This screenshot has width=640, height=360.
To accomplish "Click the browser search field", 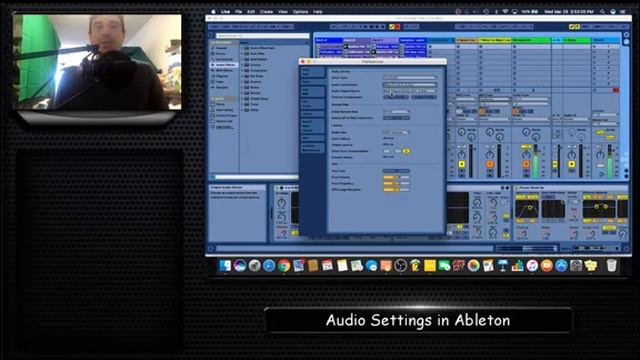I will (x=262, y=36).
